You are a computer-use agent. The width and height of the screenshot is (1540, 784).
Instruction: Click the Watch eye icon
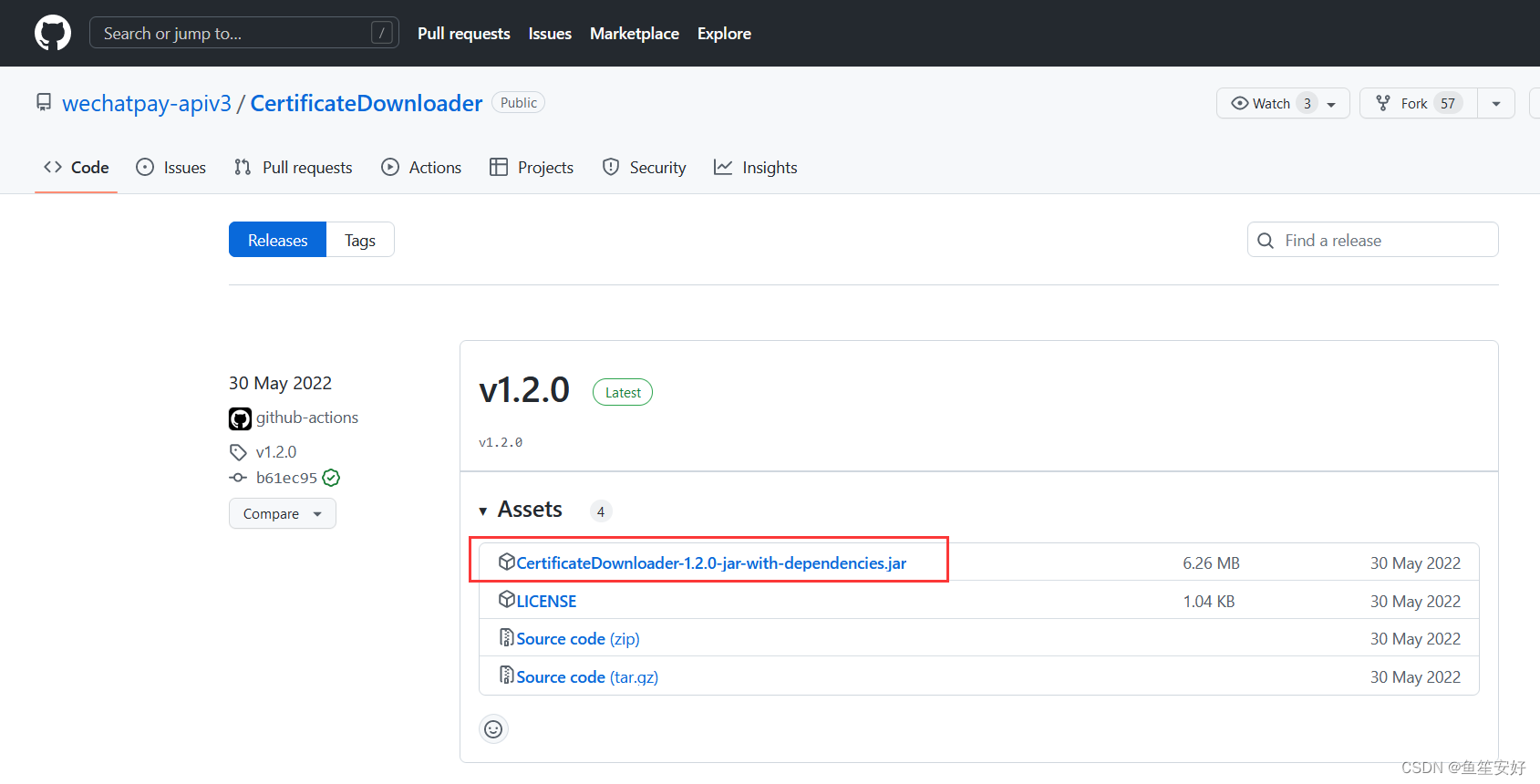(1240, 103)
